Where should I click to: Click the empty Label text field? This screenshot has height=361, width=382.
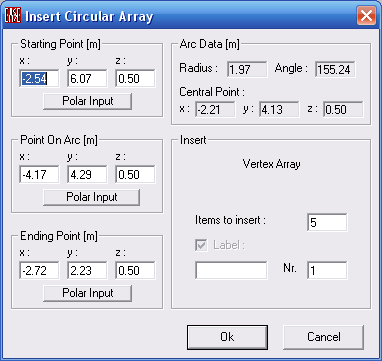point(231,270)
